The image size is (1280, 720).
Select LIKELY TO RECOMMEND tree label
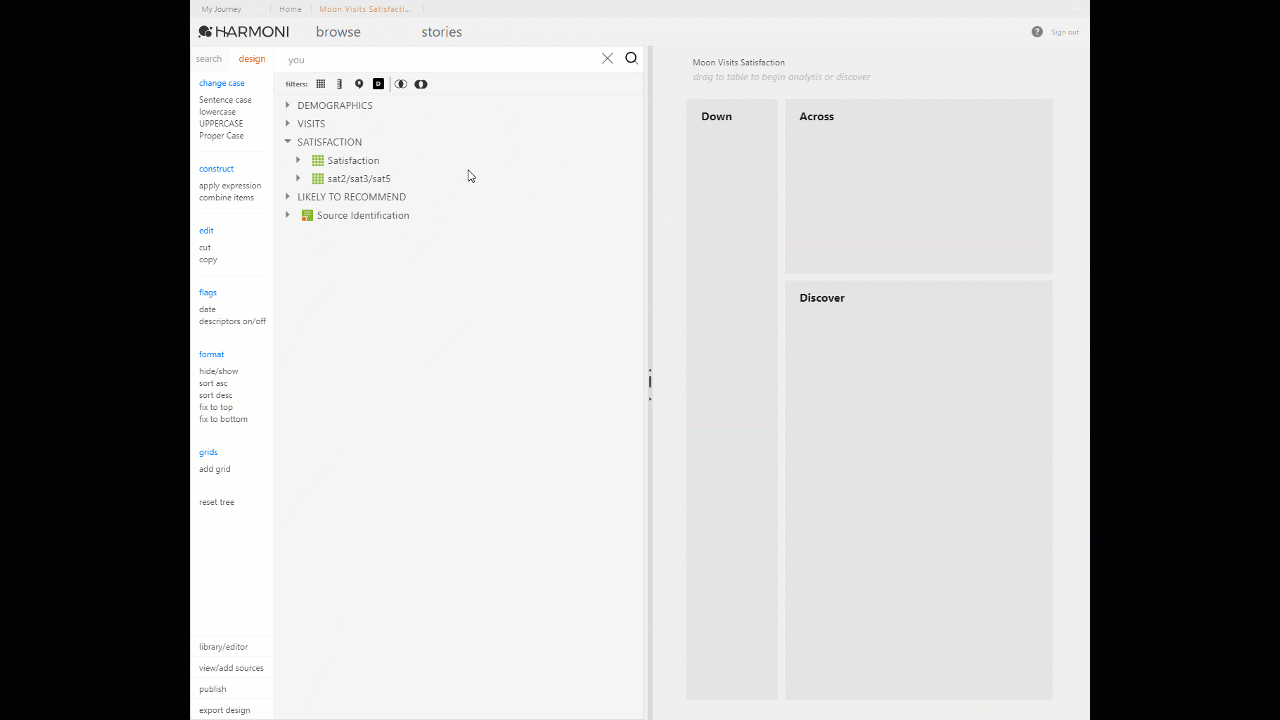[352, 197]
